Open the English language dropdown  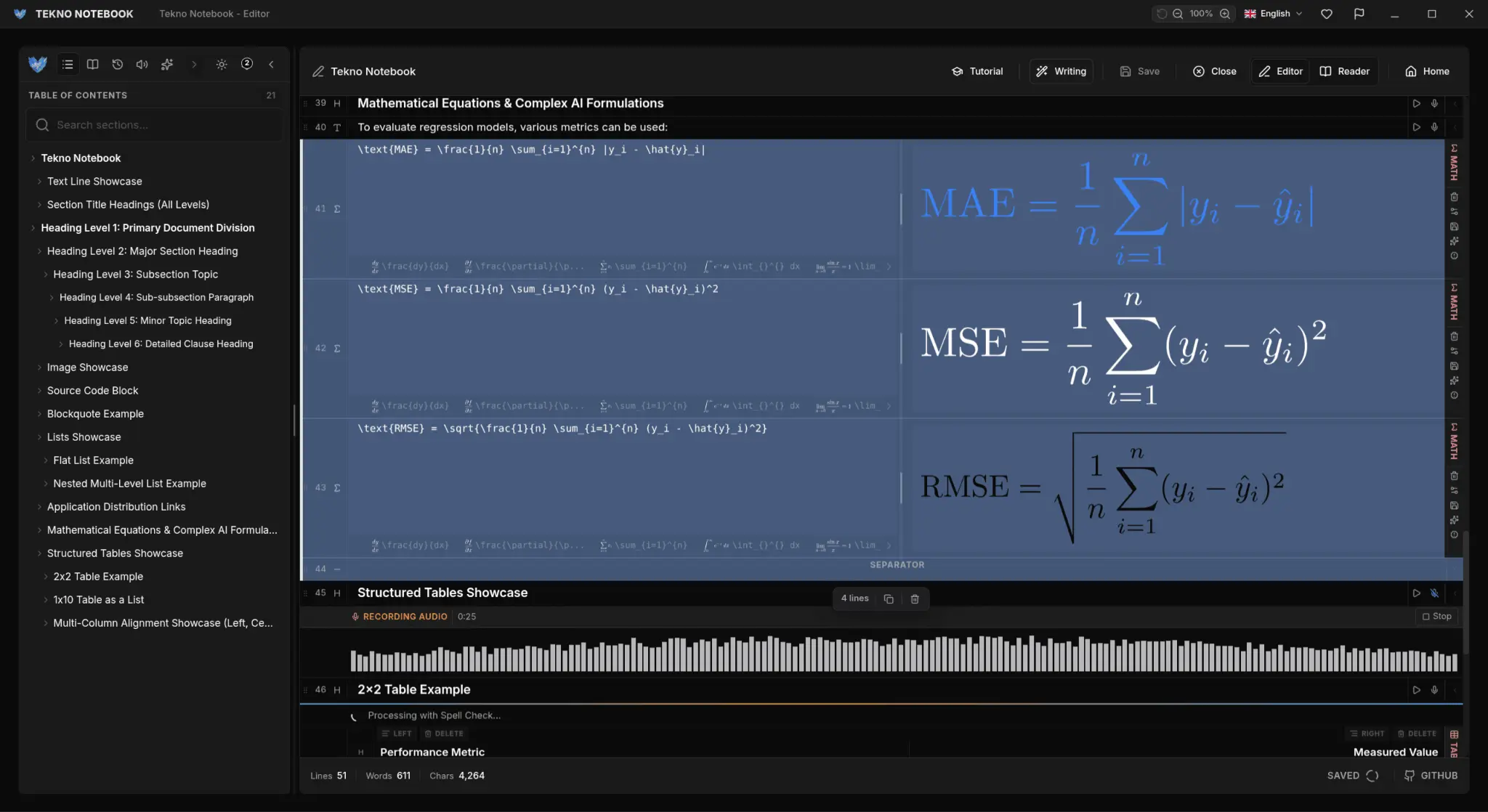(x=1273, y=14)
